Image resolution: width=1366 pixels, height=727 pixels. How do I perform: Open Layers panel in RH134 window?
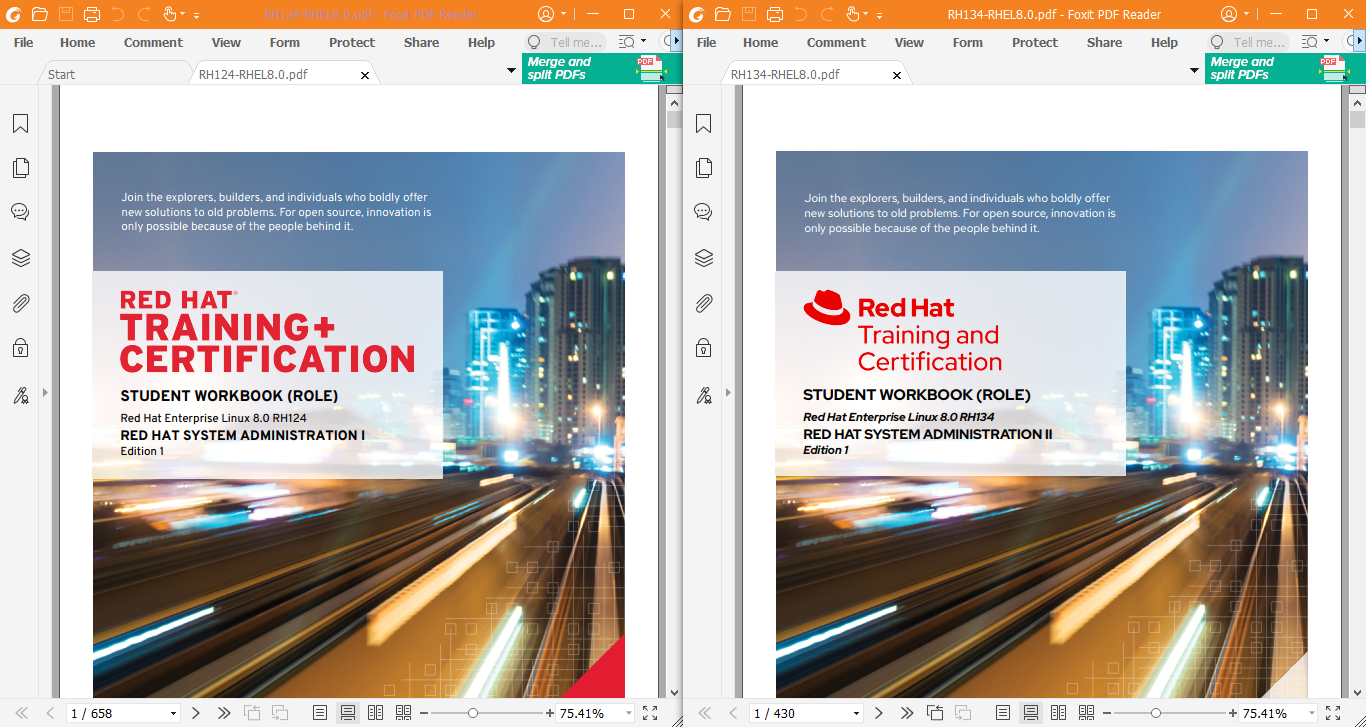[703, 258]
